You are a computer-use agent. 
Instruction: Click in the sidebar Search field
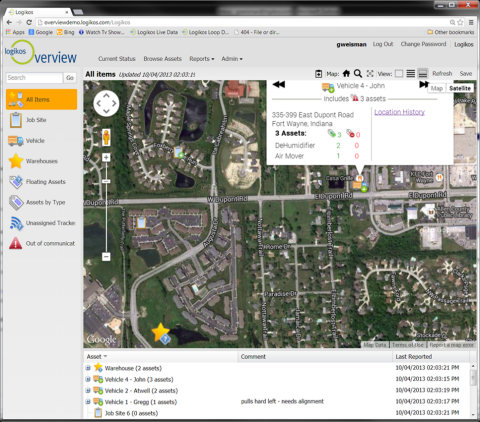(x=34, y=78)
